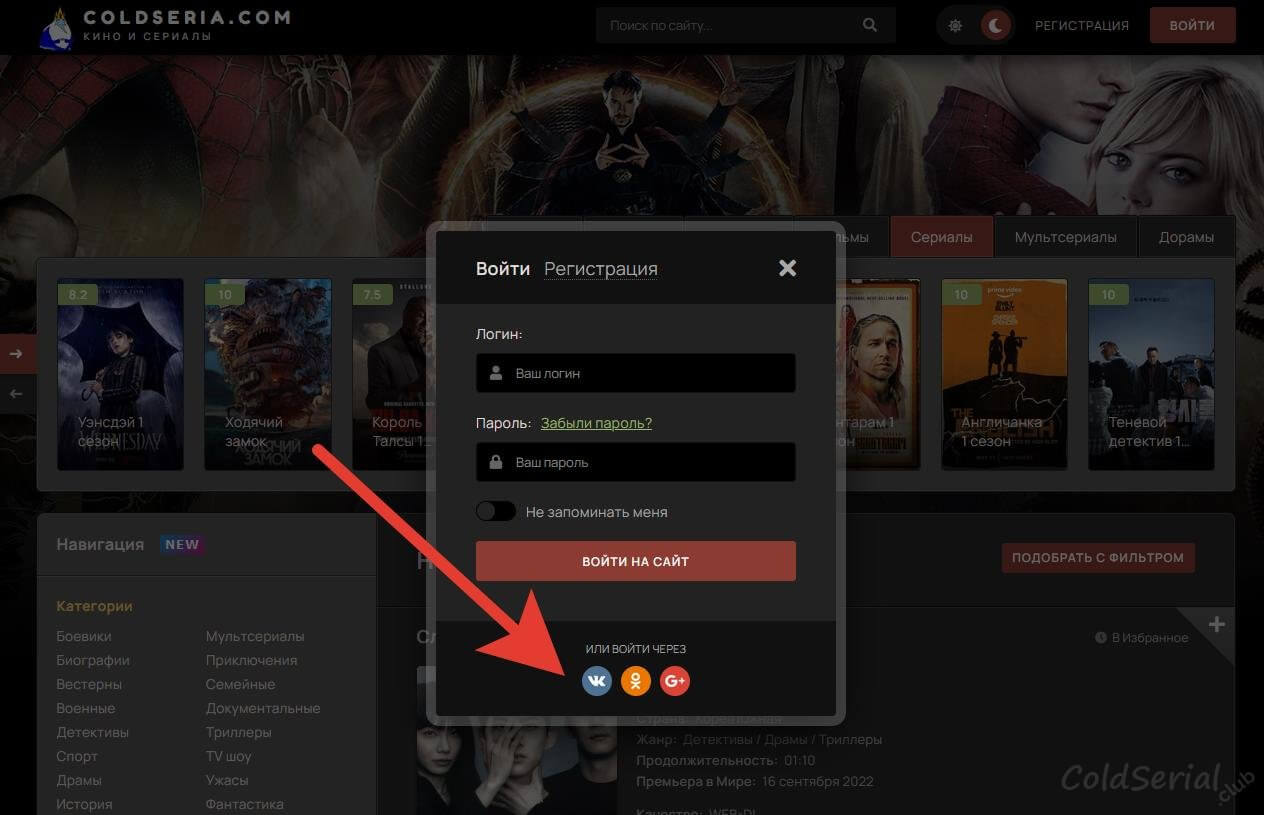Click 'ПОДОБРАТЬ С ФИЛЬТРОМ' button
The width and height of the screenshot is (1264, 815).
(1098, 558)
